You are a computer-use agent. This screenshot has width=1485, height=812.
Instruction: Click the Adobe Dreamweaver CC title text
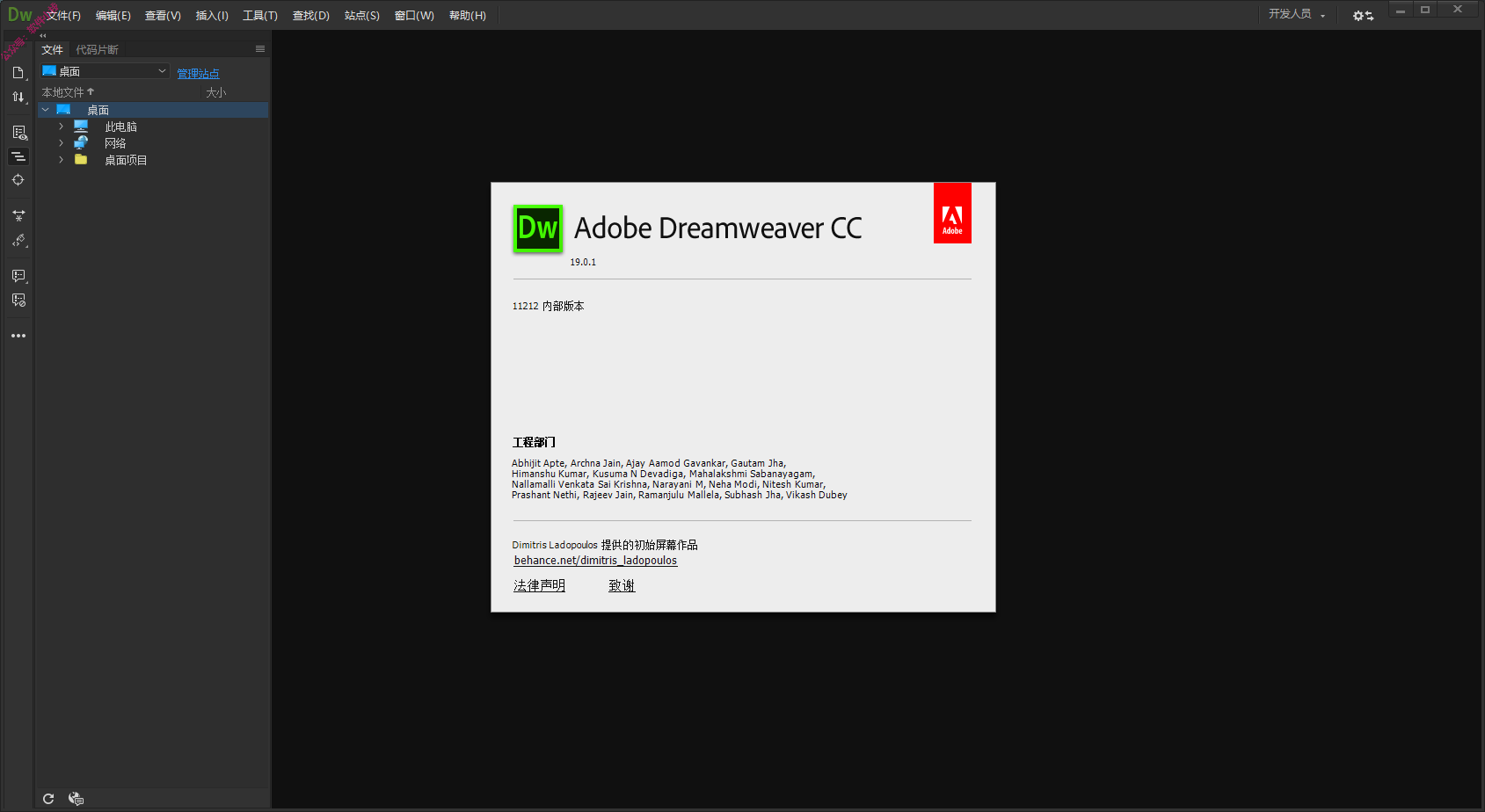[x=717, y=228]
